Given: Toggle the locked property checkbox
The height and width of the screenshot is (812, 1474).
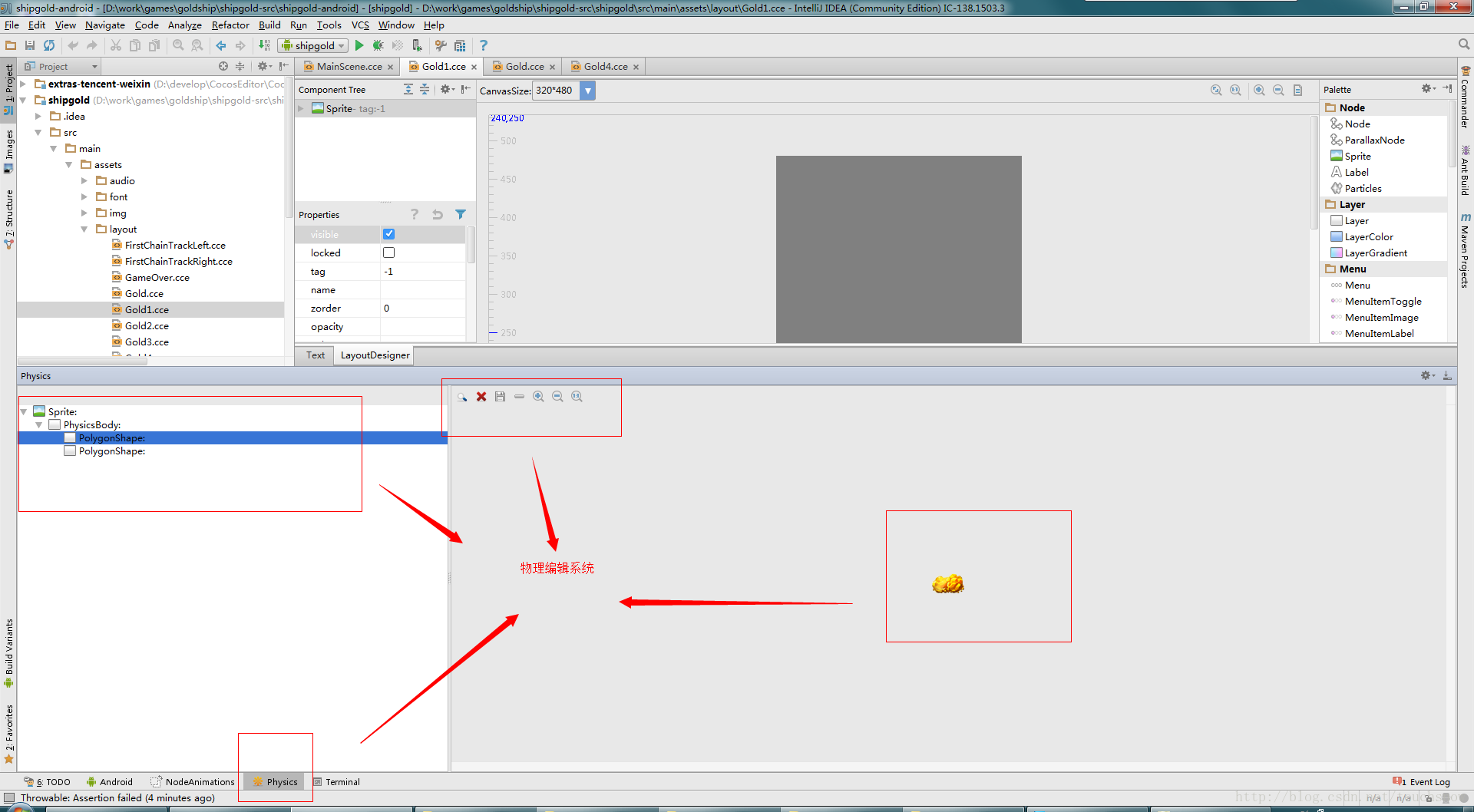Looking at the screenshot, I should [x=389, y=253].
